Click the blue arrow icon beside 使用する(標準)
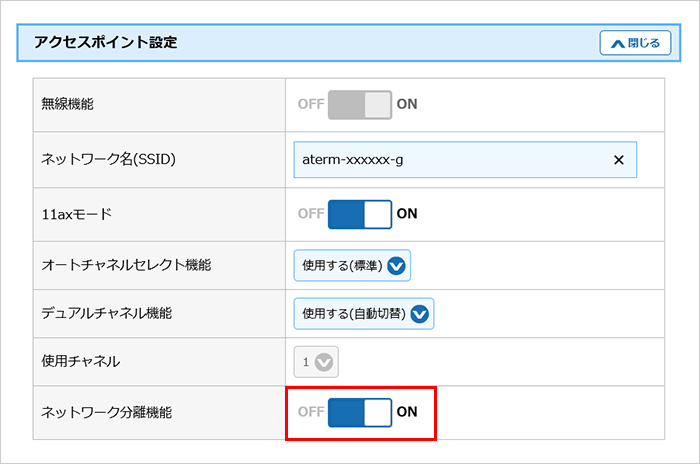700x464 pixels. [x=397, y=266]
